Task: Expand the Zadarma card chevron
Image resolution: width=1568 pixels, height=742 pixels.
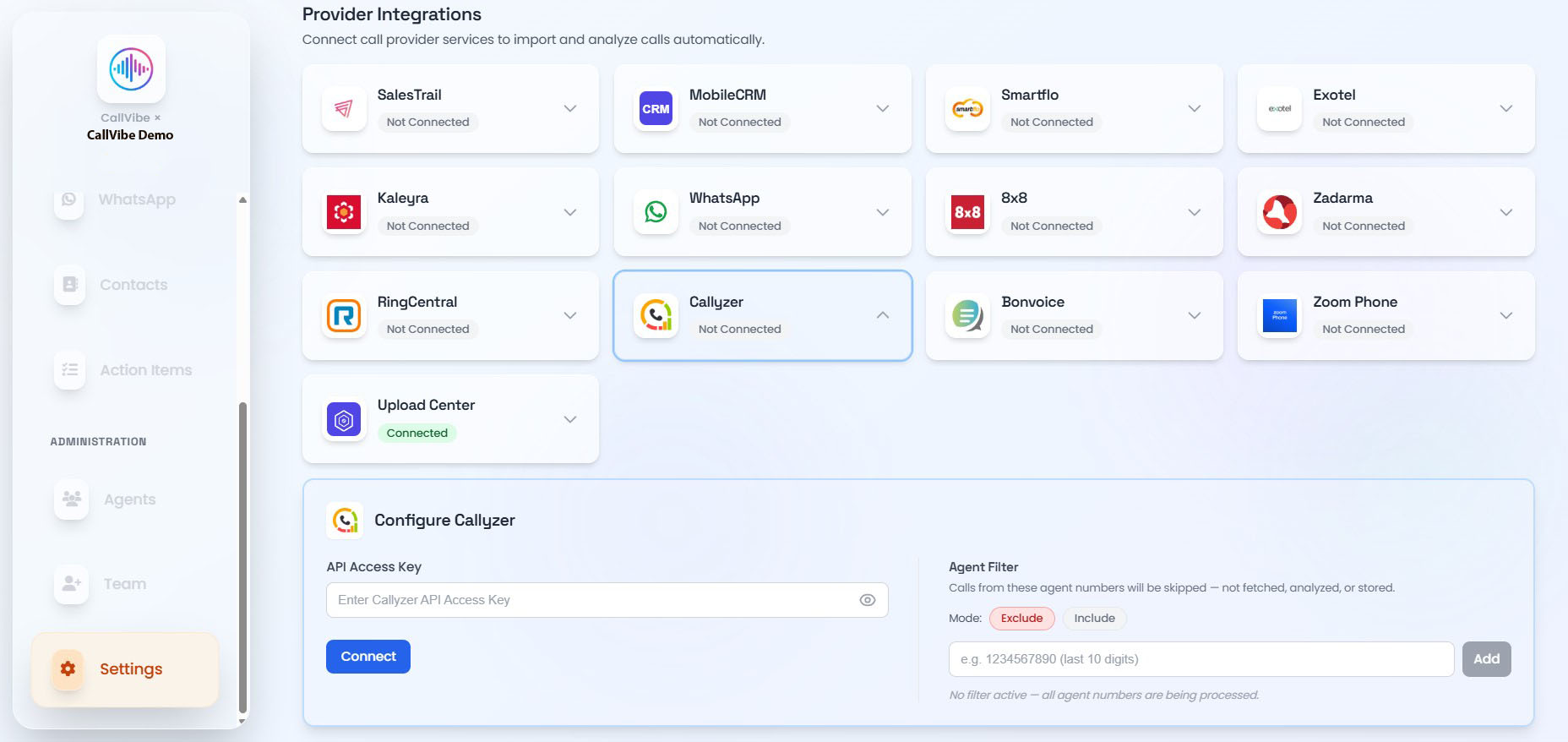Action: [x=1506, y=212]
